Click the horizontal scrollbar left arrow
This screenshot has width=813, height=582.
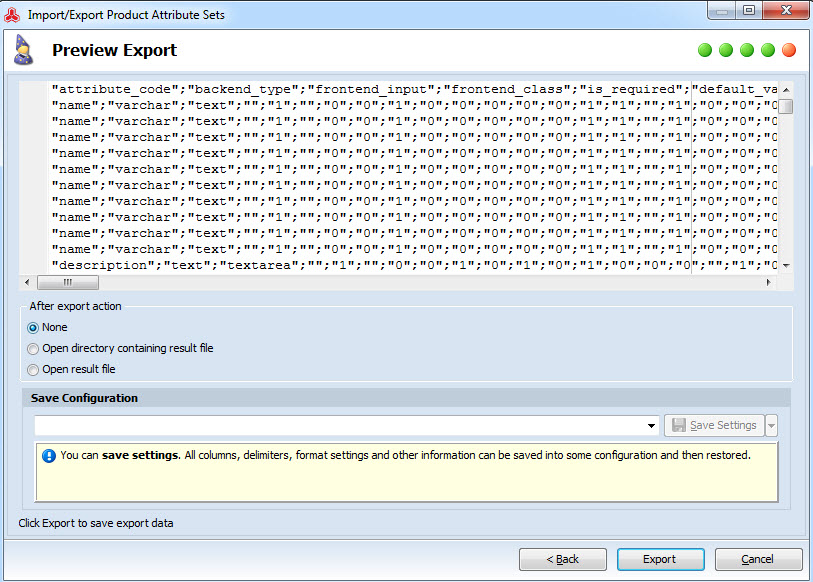[27, 282]
